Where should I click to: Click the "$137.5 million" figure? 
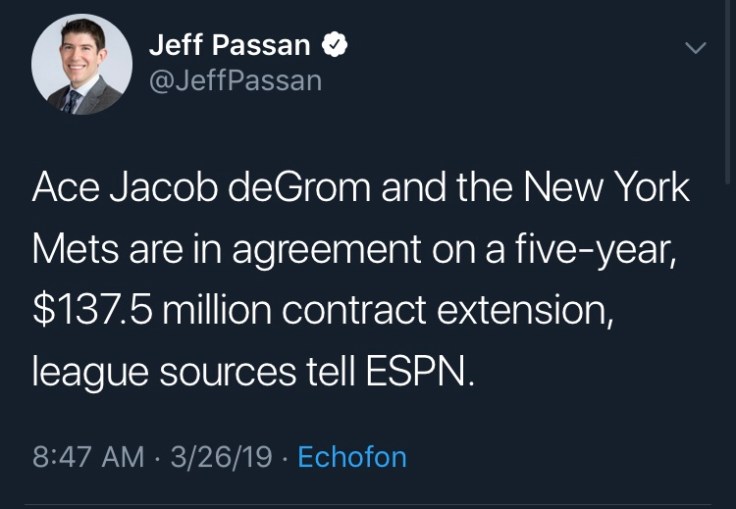pos(150,310)
